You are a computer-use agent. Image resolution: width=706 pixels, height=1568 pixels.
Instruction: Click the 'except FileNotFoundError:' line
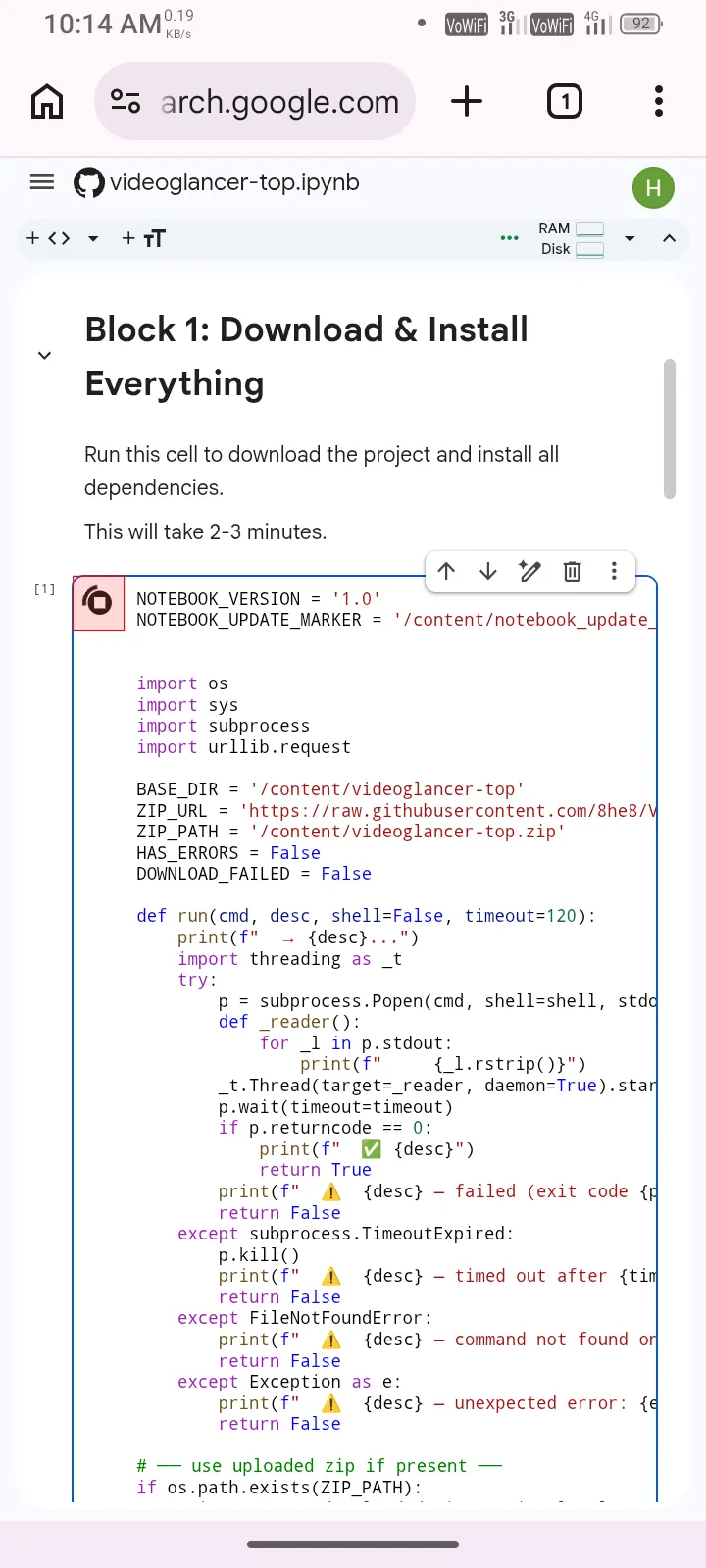click(305, 1318)
